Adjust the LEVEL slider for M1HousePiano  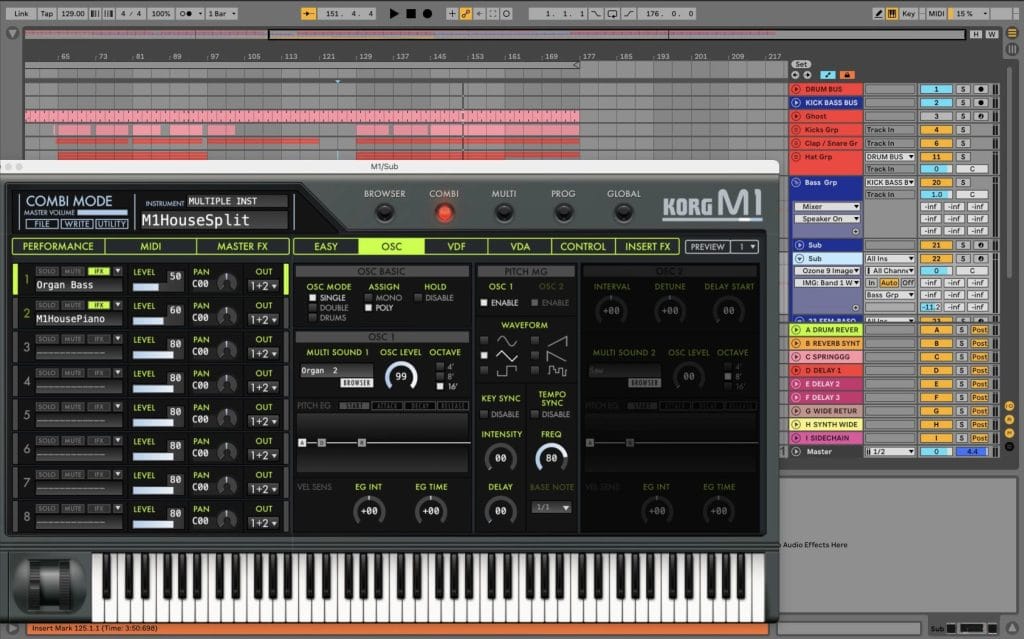point(150,320)
